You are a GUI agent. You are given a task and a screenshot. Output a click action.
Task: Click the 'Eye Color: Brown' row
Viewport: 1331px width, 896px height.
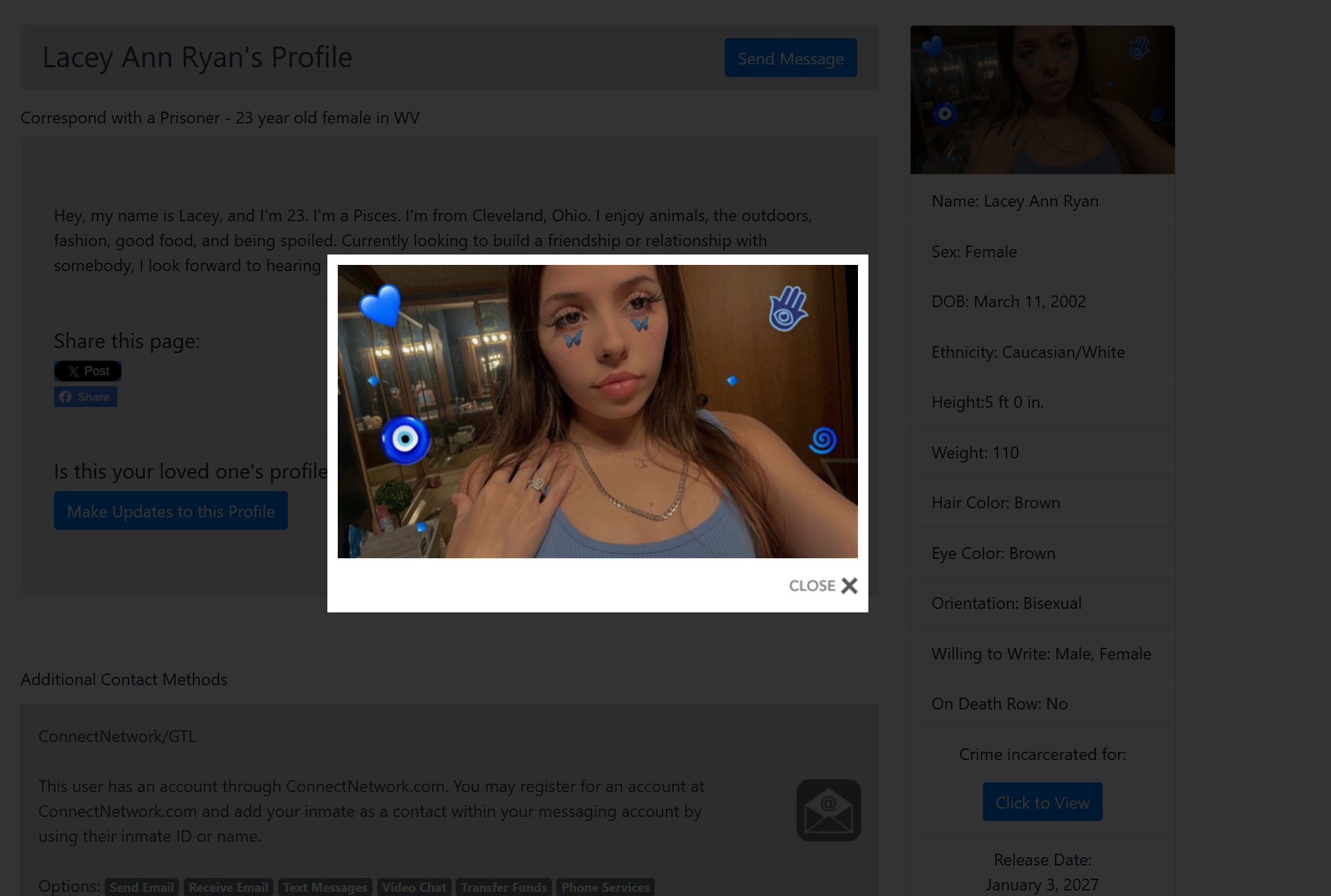coord(1042,553)
